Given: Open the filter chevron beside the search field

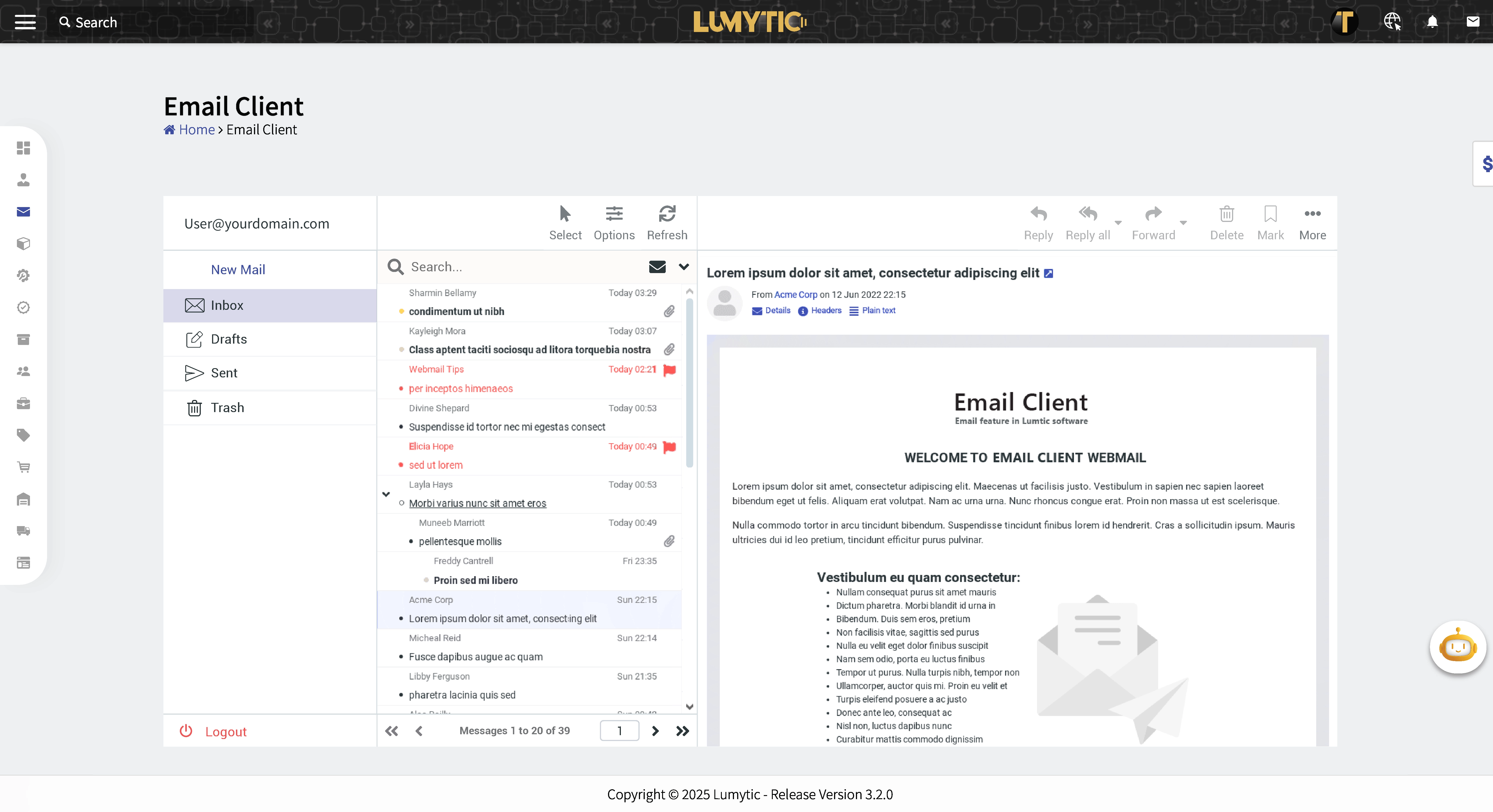Looking at the screenshot, I should coord(684,267).
